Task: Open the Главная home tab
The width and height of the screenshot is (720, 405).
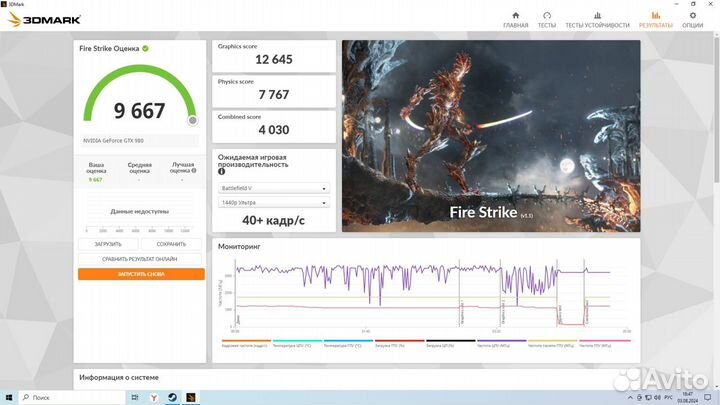Action: pos(515,19)
